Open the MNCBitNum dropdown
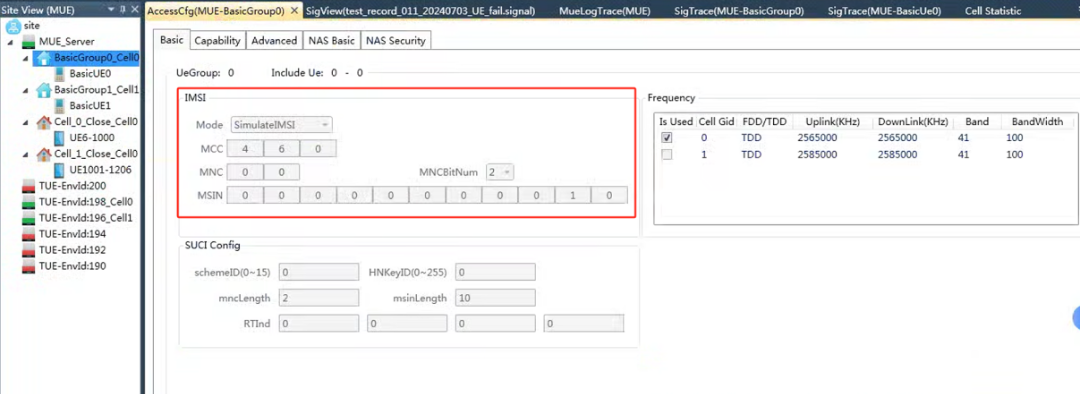1080x394 pixels. 499,172
